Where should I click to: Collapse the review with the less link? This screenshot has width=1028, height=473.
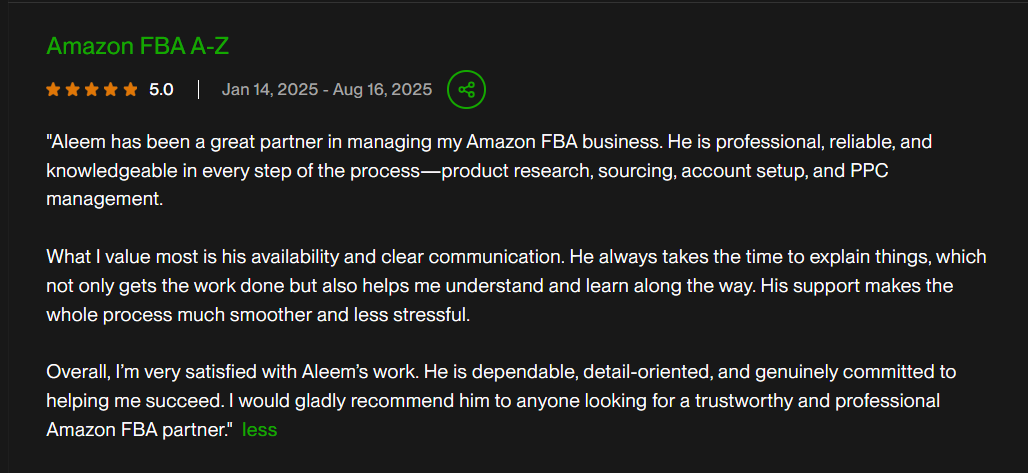[x=259, y=429]
